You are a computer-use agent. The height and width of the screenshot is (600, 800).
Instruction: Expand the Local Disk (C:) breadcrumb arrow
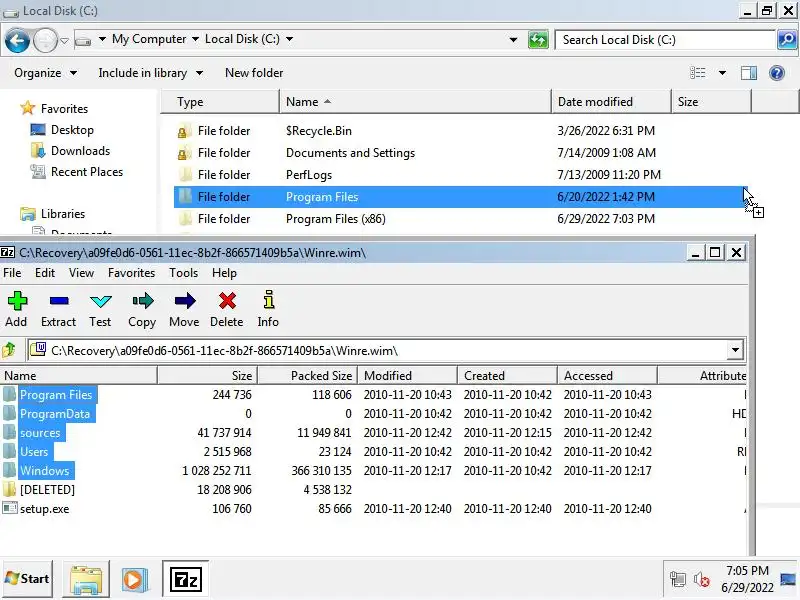(x=289, y=39)
